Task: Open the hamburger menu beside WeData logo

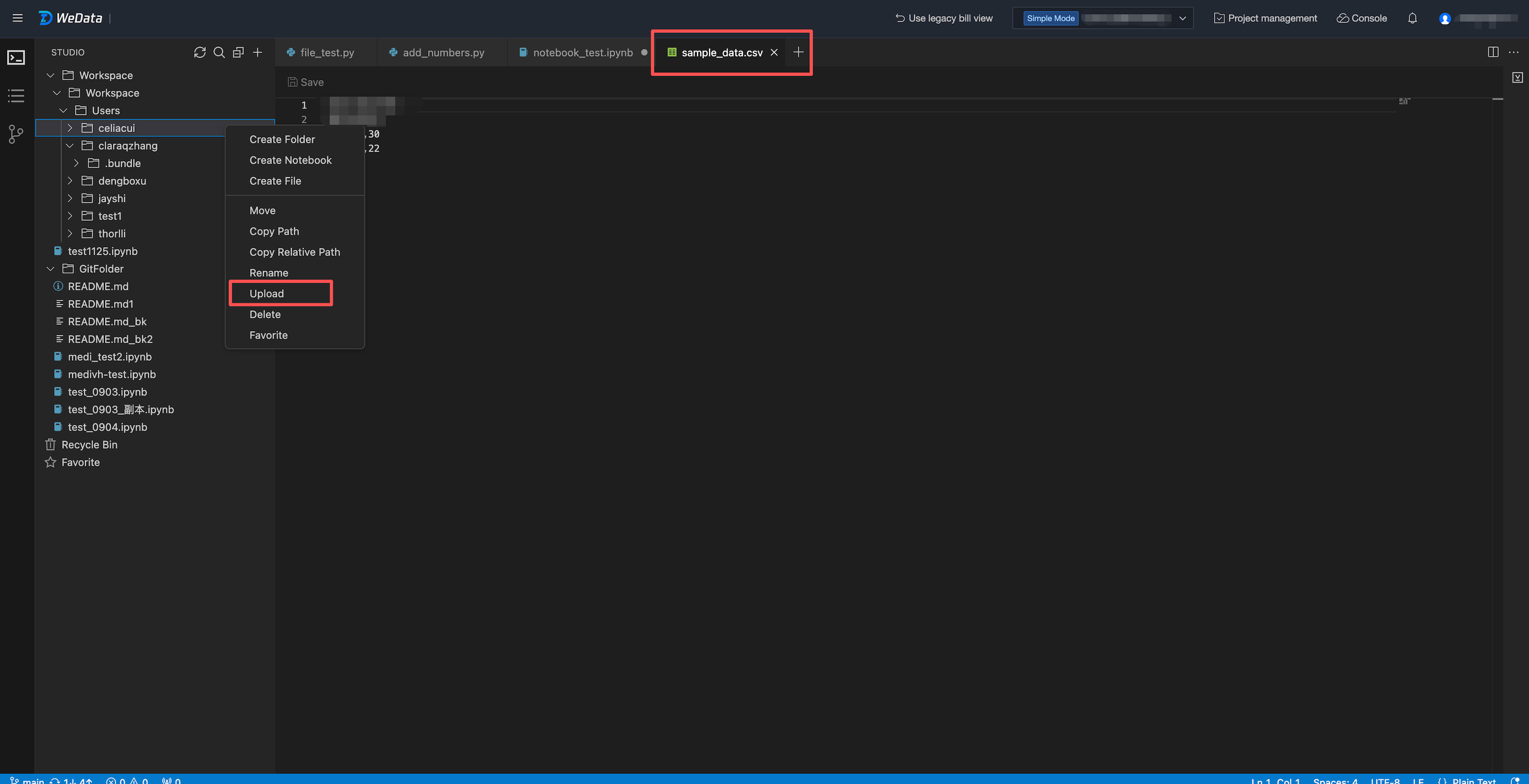Action: coord(18,18)
